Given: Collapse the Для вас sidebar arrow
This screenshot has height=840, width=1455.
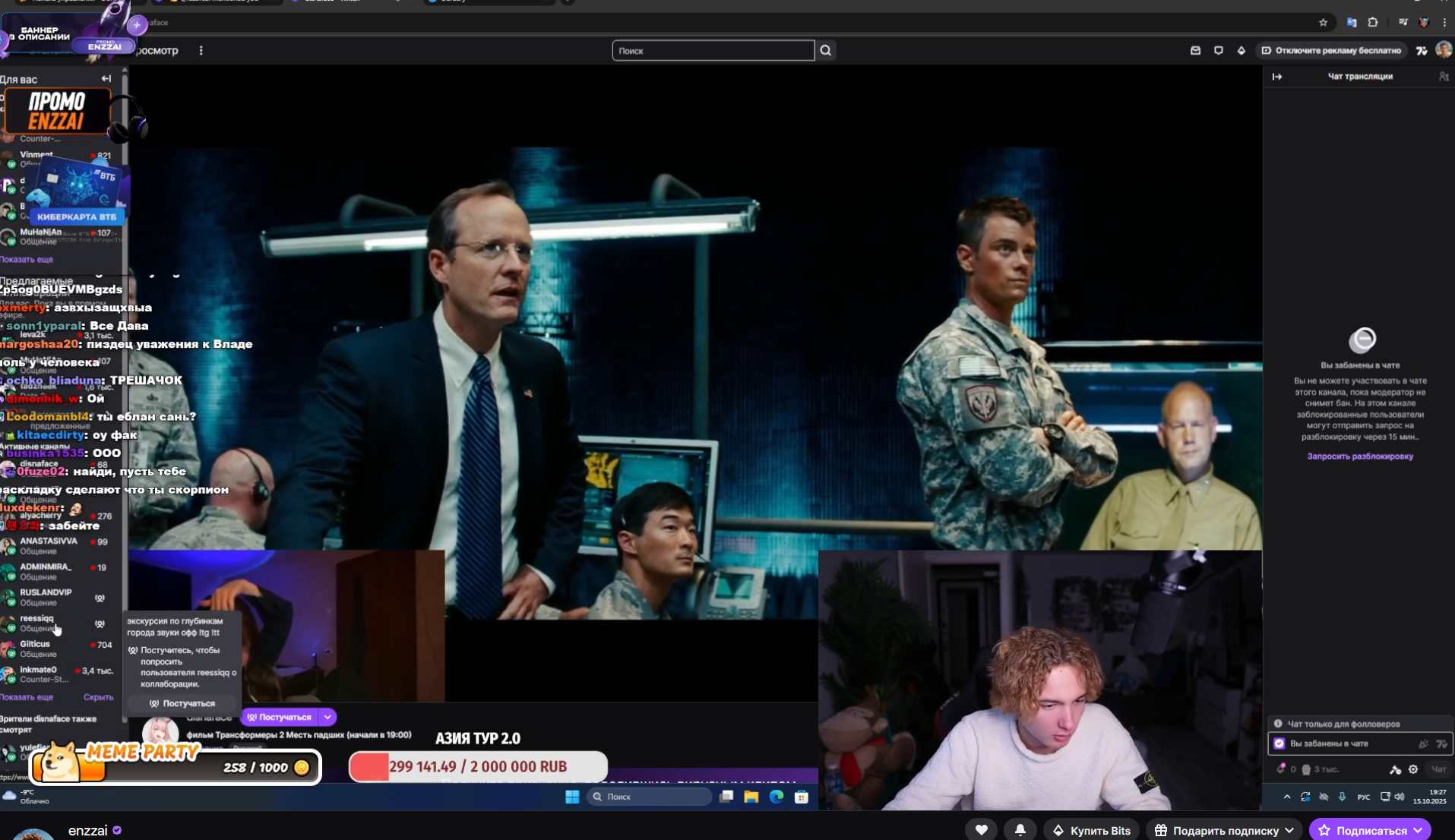Looking at the screenshot, I should point(106,79).
